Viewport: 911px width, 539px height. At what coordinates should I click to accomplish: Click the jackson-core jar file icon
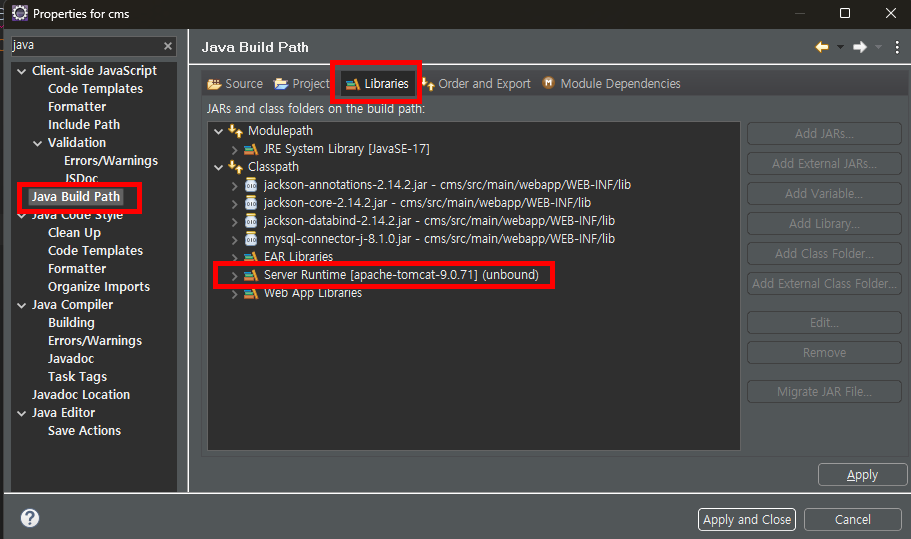(x=251, y=203)
